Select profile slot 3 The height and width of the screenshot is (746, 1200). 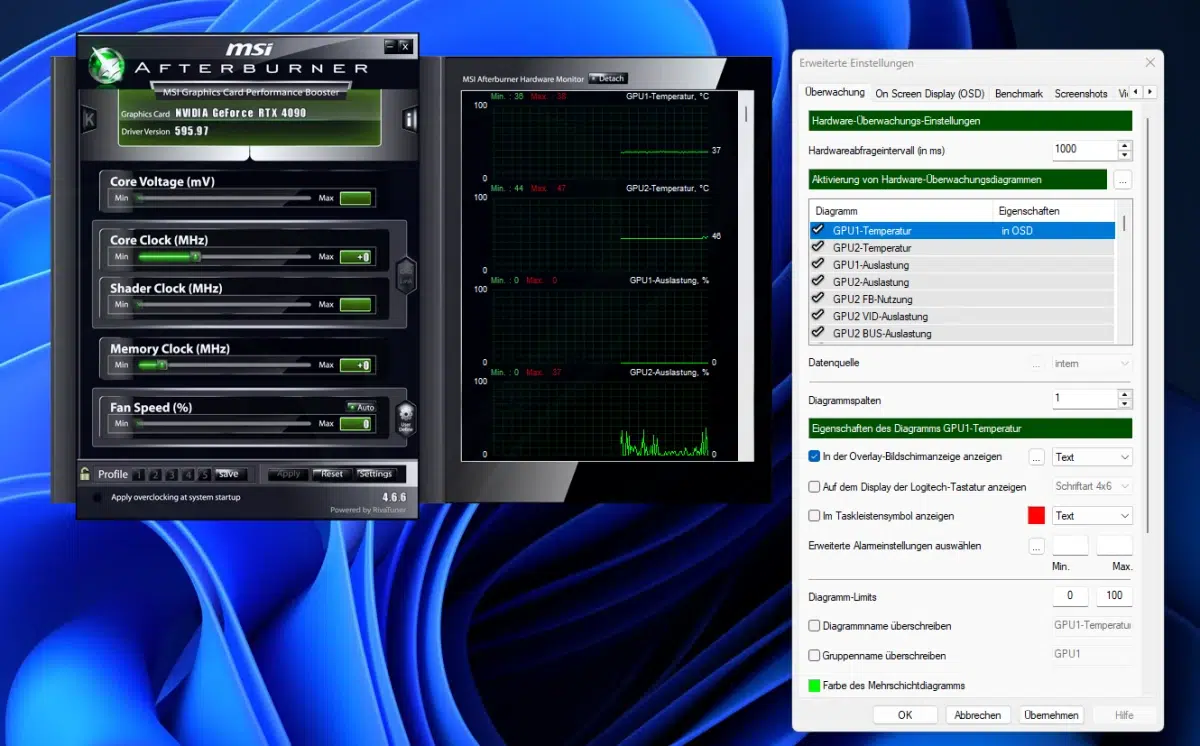pyautogui.click(x=171, y=474)
